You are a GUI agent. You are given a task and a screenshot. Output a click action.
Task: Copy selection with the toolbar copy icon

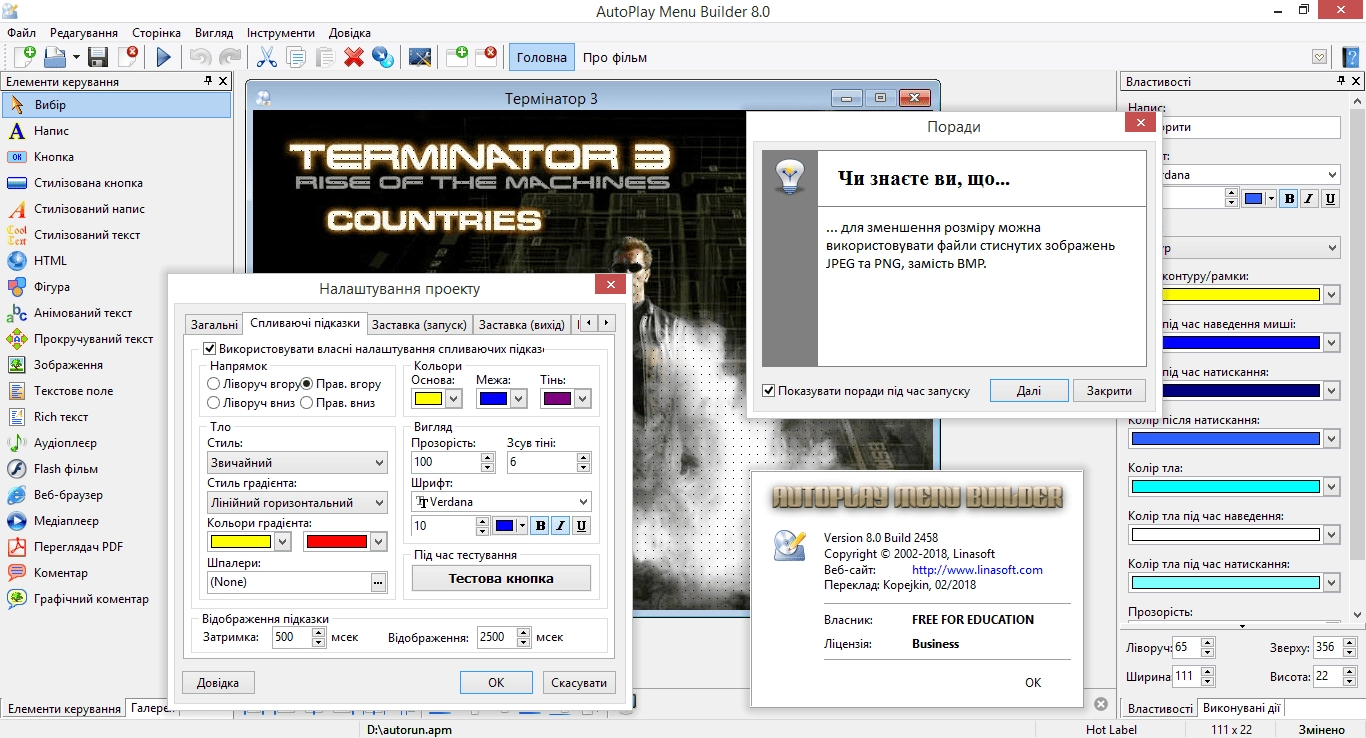(x=296, y=57)
